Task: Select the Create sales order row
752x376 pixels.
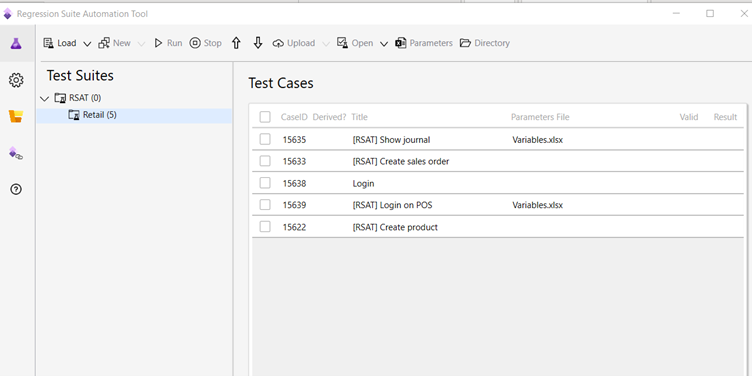Action: coord(498,161)
